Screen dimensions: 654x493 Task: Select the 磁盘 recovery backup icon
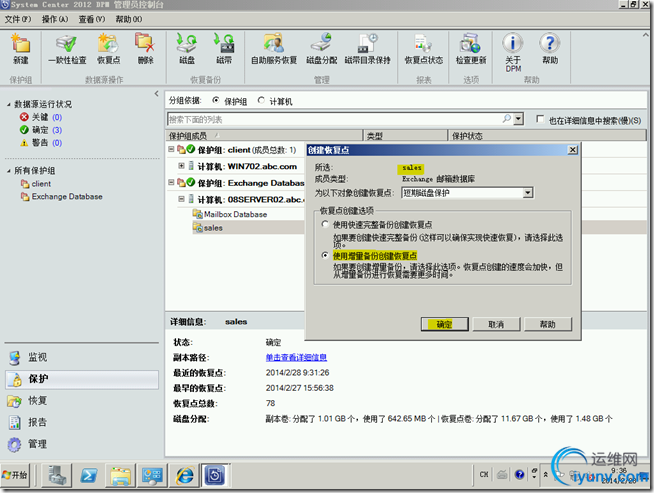(187, 49)
